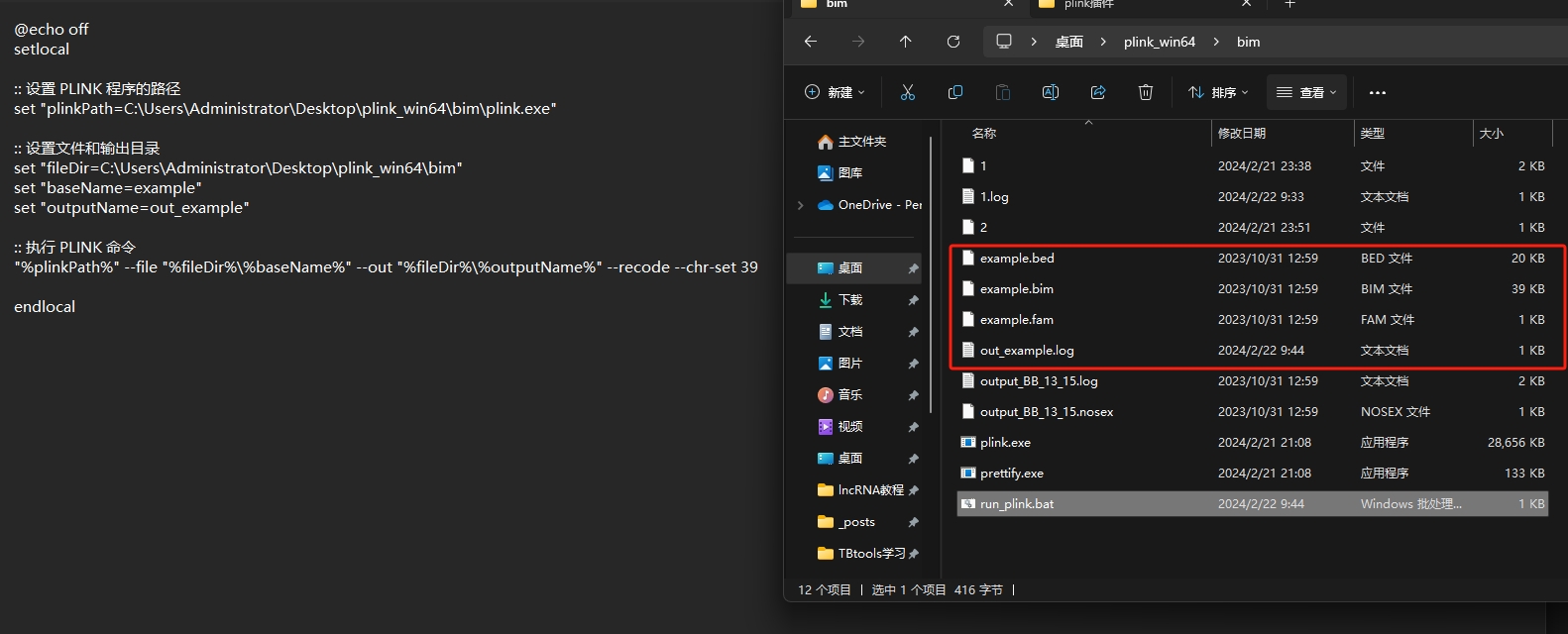Click the Share icon in toolbar
This screenshot has height=634, width=1568.
click(x=1098, y=92)
